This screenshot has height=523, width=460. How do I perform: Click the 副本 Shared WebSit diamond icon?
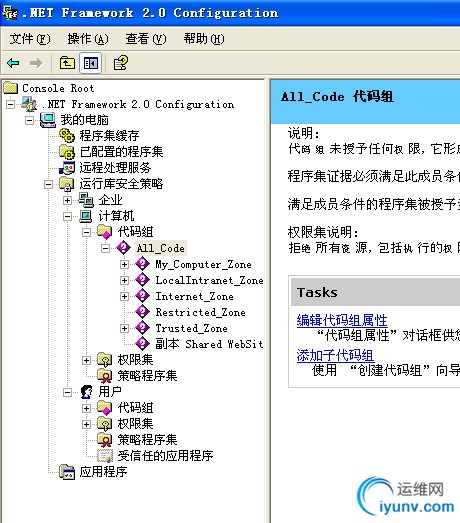click(x=142, y=344)
